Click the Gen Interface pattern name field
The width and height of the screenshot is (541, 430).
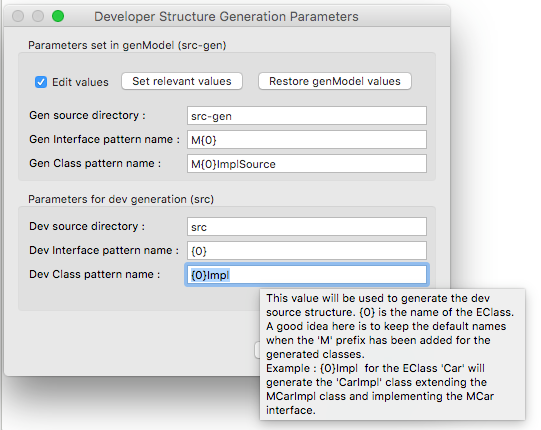tap(307, 140)
